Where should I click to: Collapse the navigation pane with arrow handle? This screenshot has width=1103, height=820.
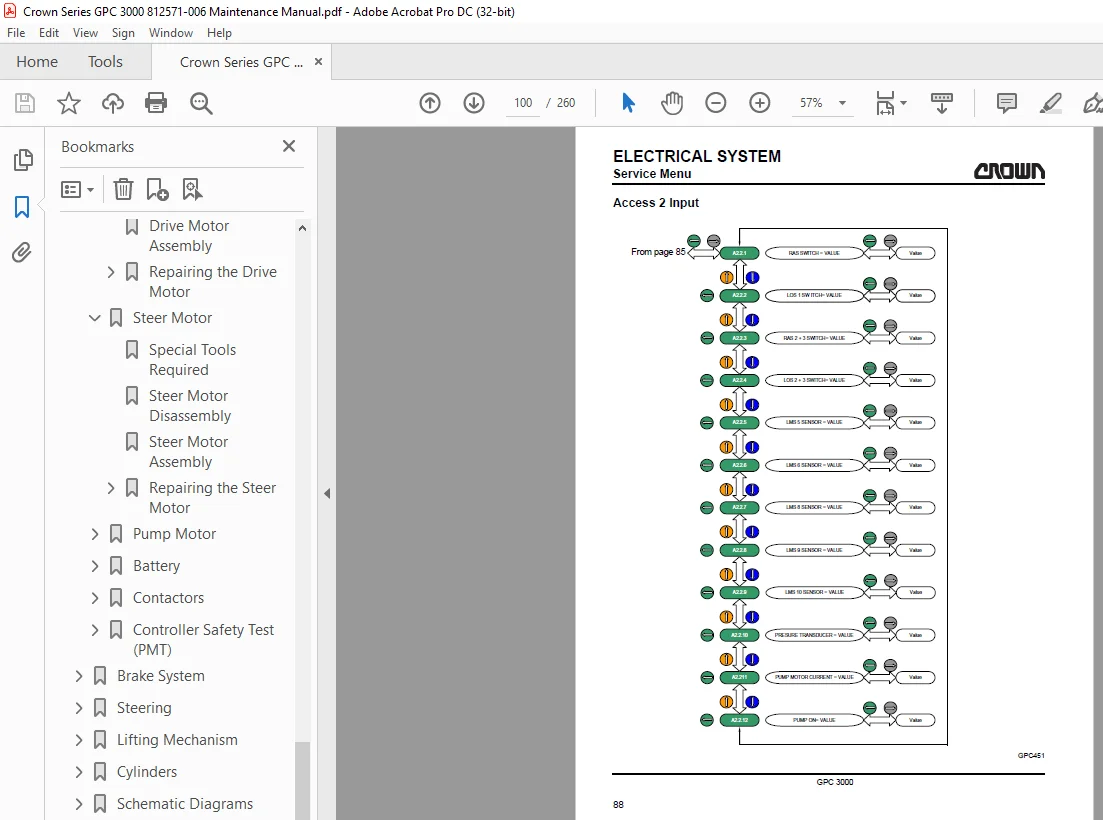(x=327, y=494)
